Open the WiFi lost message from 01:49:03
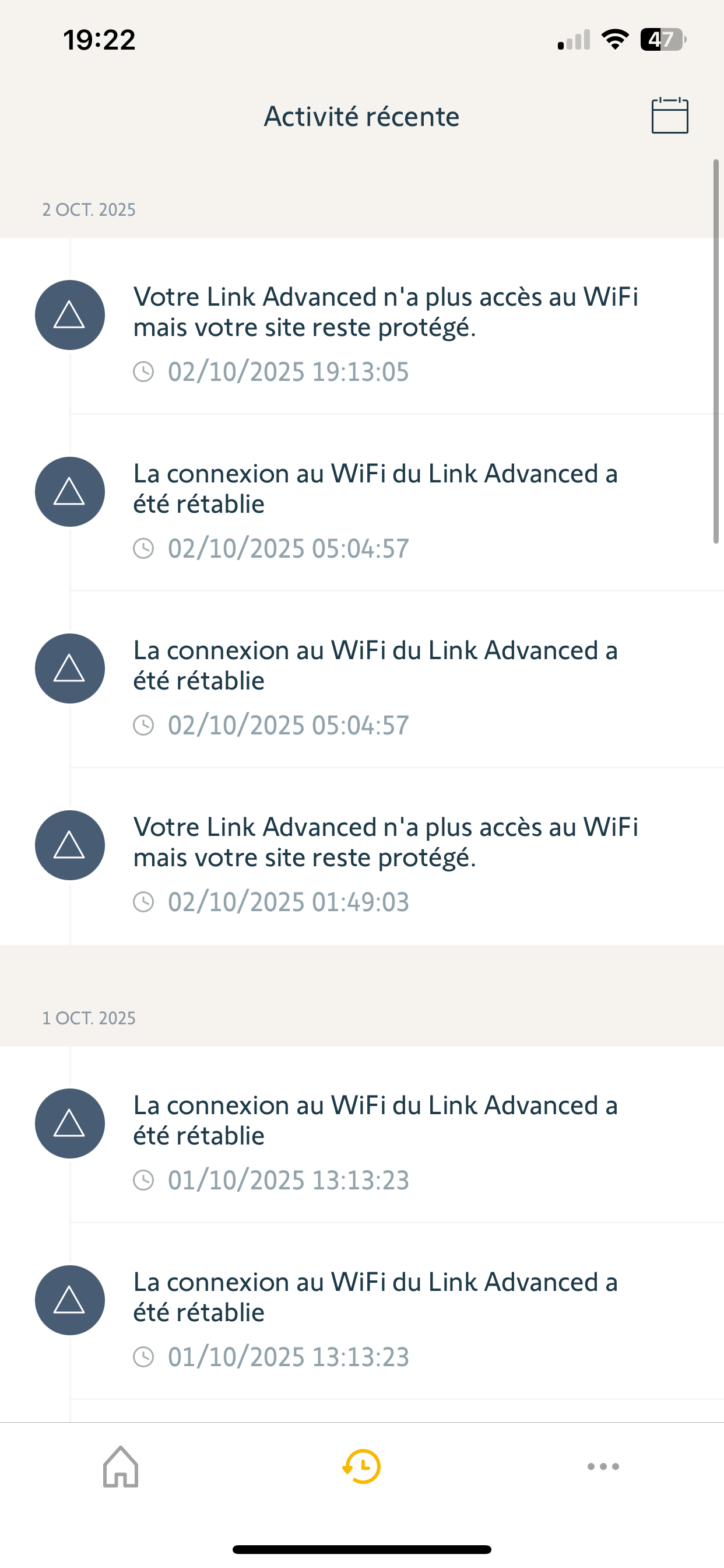The height and width of the screenshot is (1568, 724). pos(385,842)
